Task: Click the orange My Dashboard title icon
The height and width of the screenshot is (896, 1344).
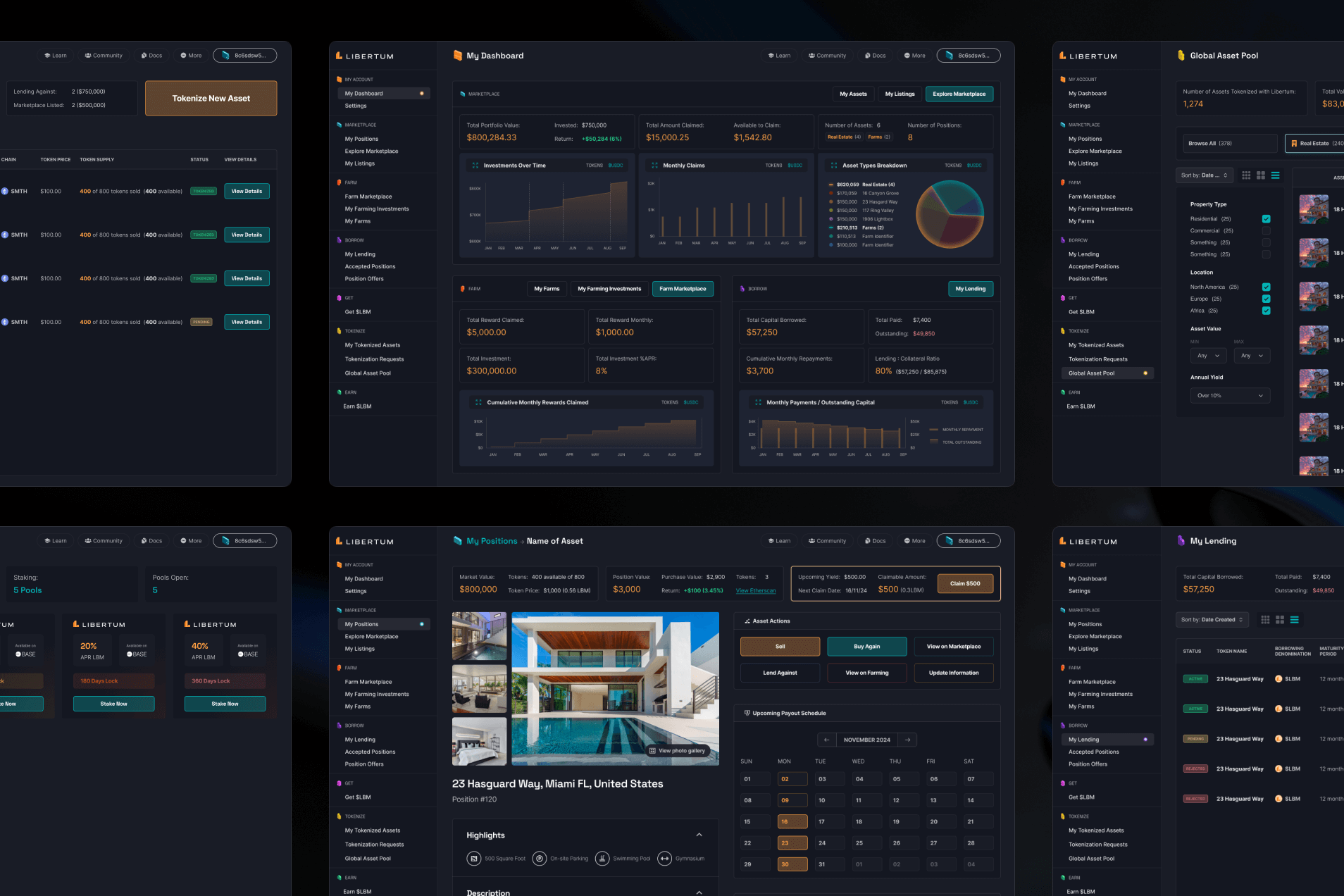Action: click(x=458, y=56)
